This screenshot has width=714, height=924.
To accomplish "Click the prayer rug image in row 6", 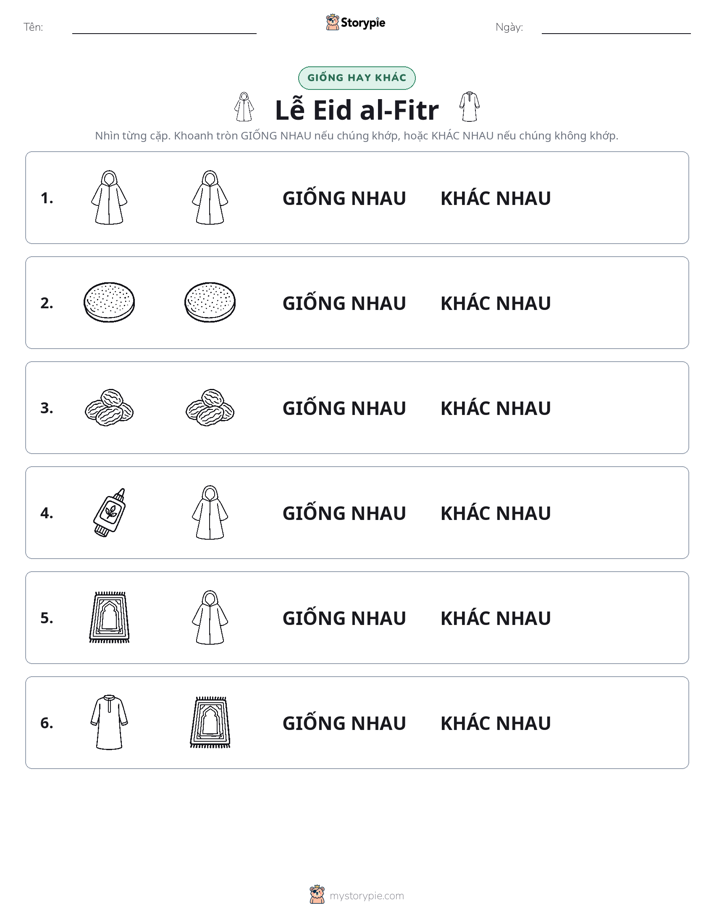I will pos(210,722).
